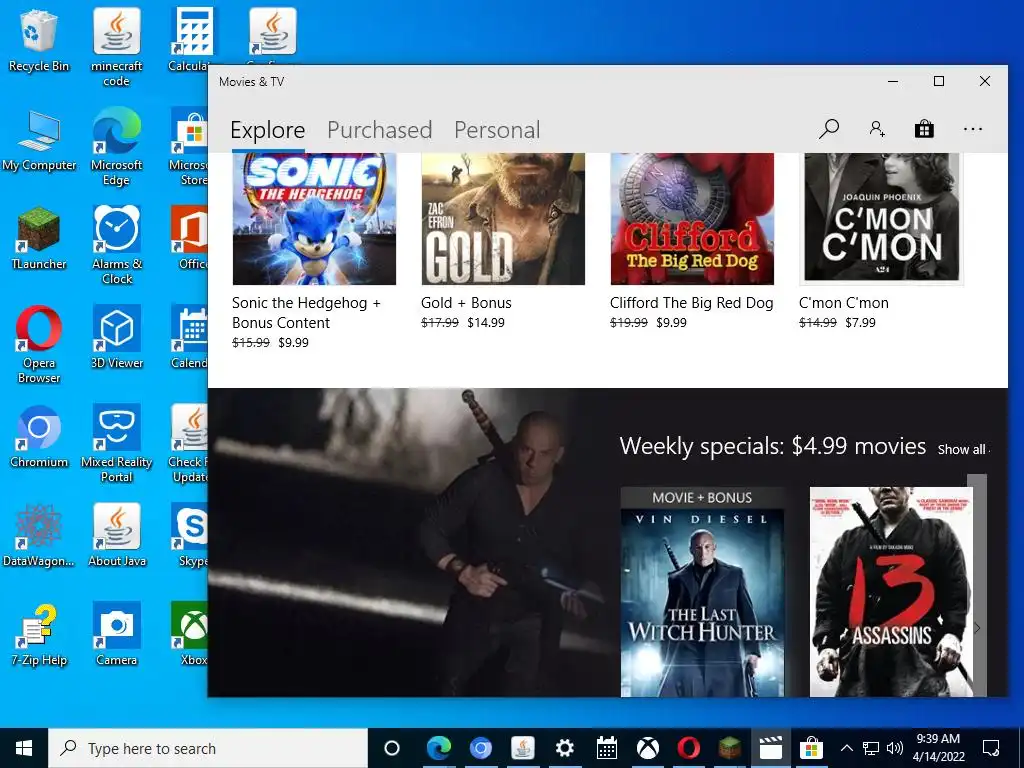Show hidden system tray icons
1024x768 pixels.
[x=846, y=748]
